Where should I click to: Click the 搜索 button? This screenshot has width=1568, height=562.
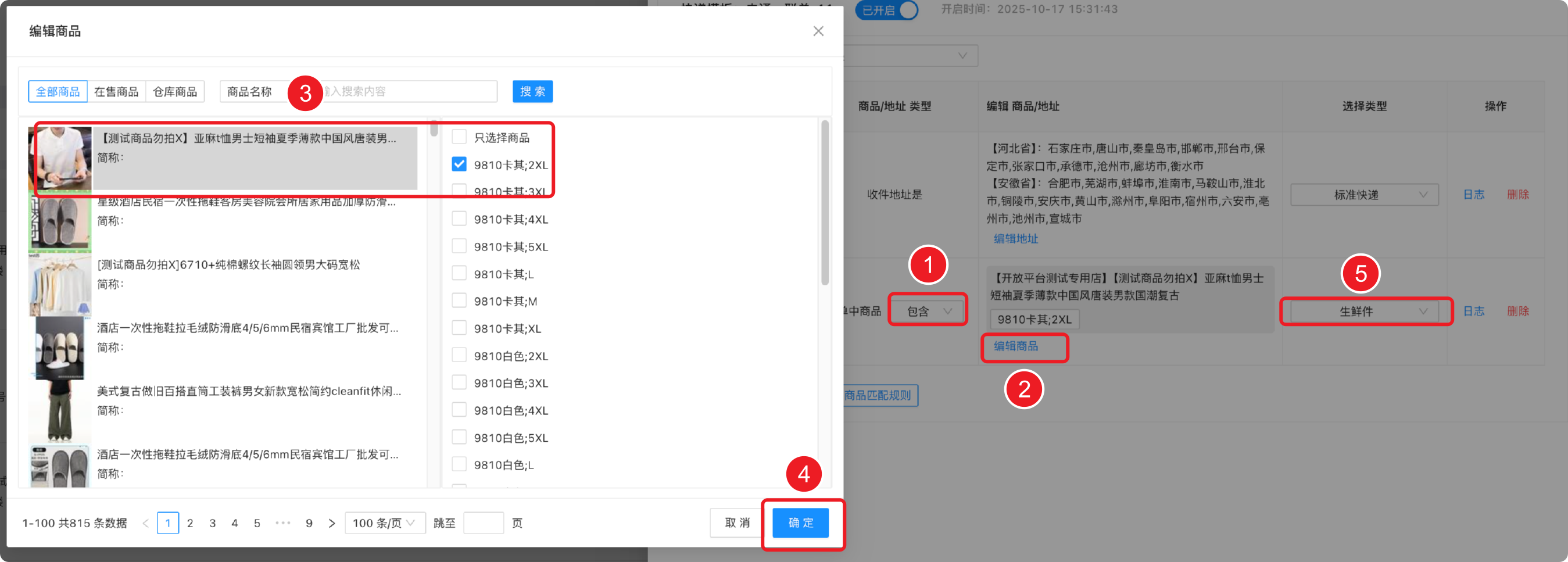click(x=532, y=91)
